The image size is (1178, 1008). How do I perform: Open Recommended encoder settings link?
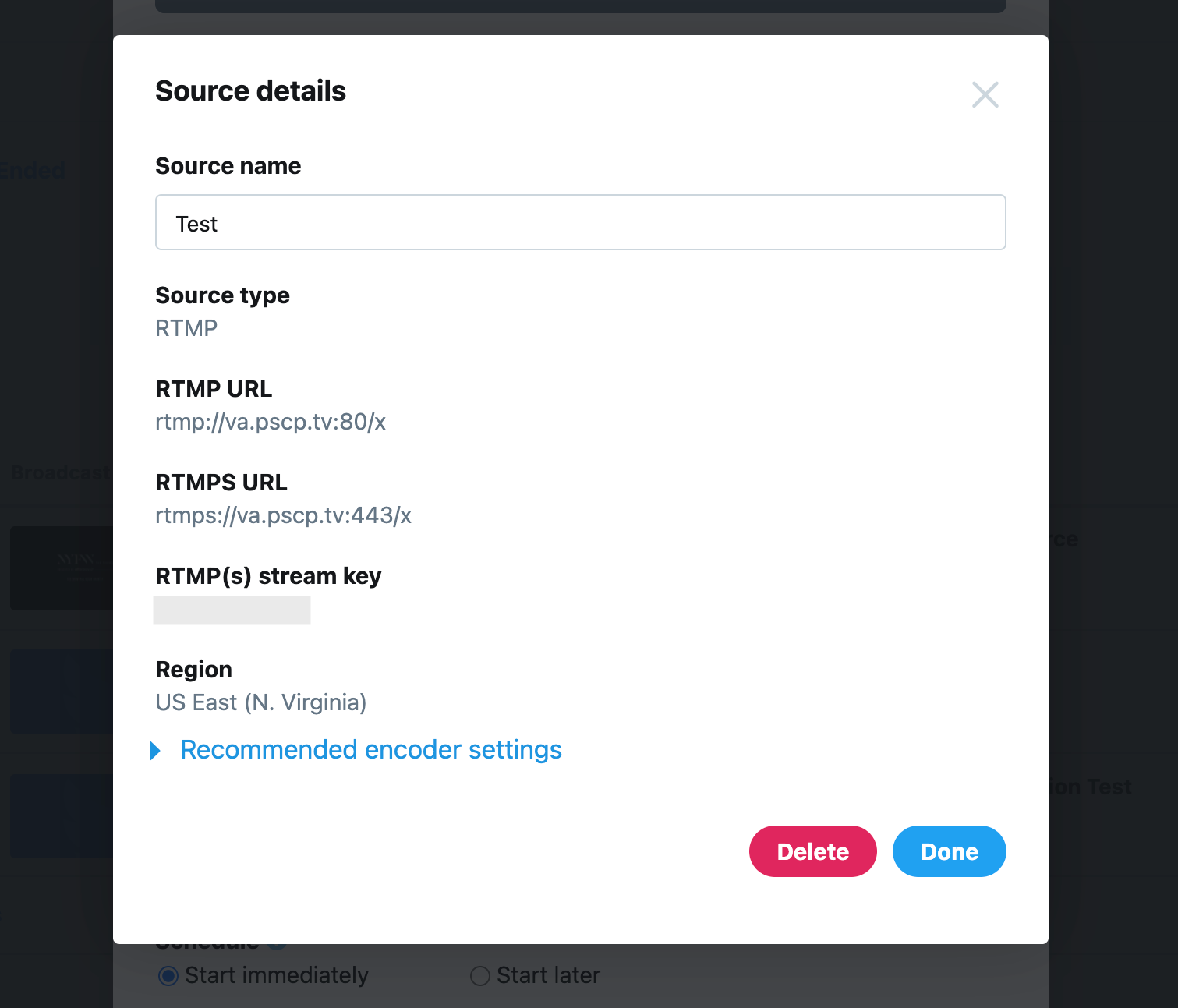371,750
